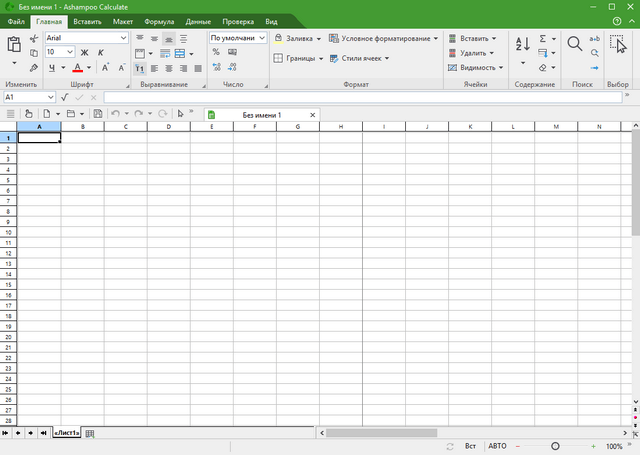Toggle underline formatting (Ч)
Screen dimensions: 640x455
pyautogui.click(x=53, y=68)
